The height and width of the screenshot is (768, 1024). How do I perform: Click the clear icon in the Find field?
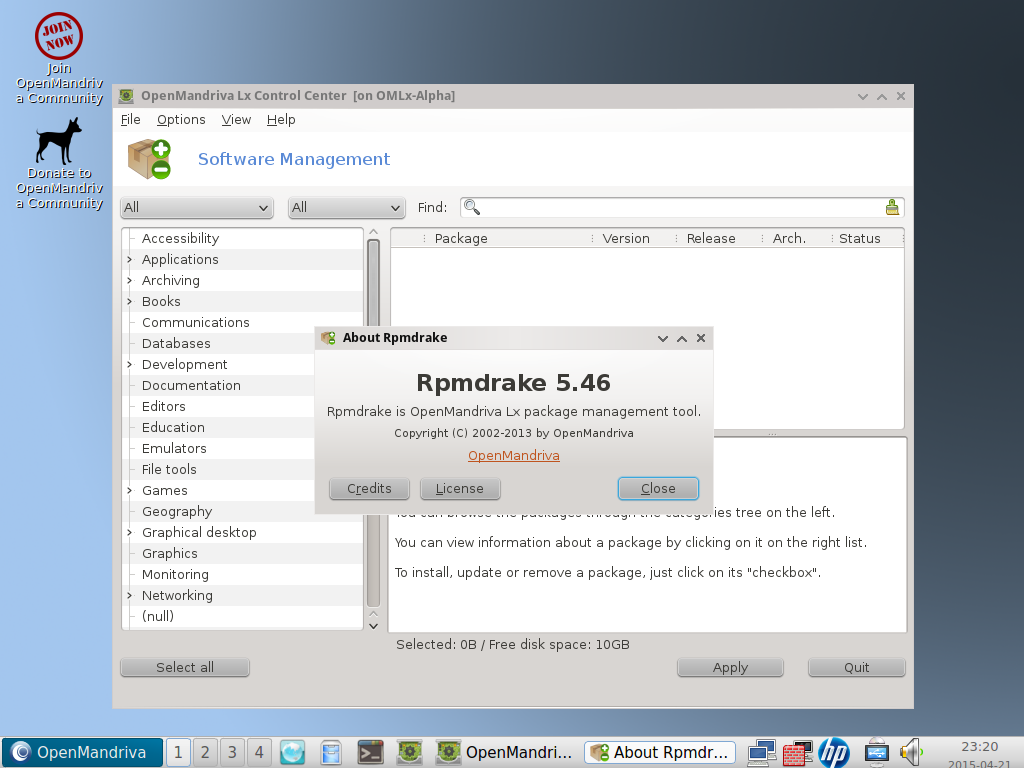(x=892, y=207)
